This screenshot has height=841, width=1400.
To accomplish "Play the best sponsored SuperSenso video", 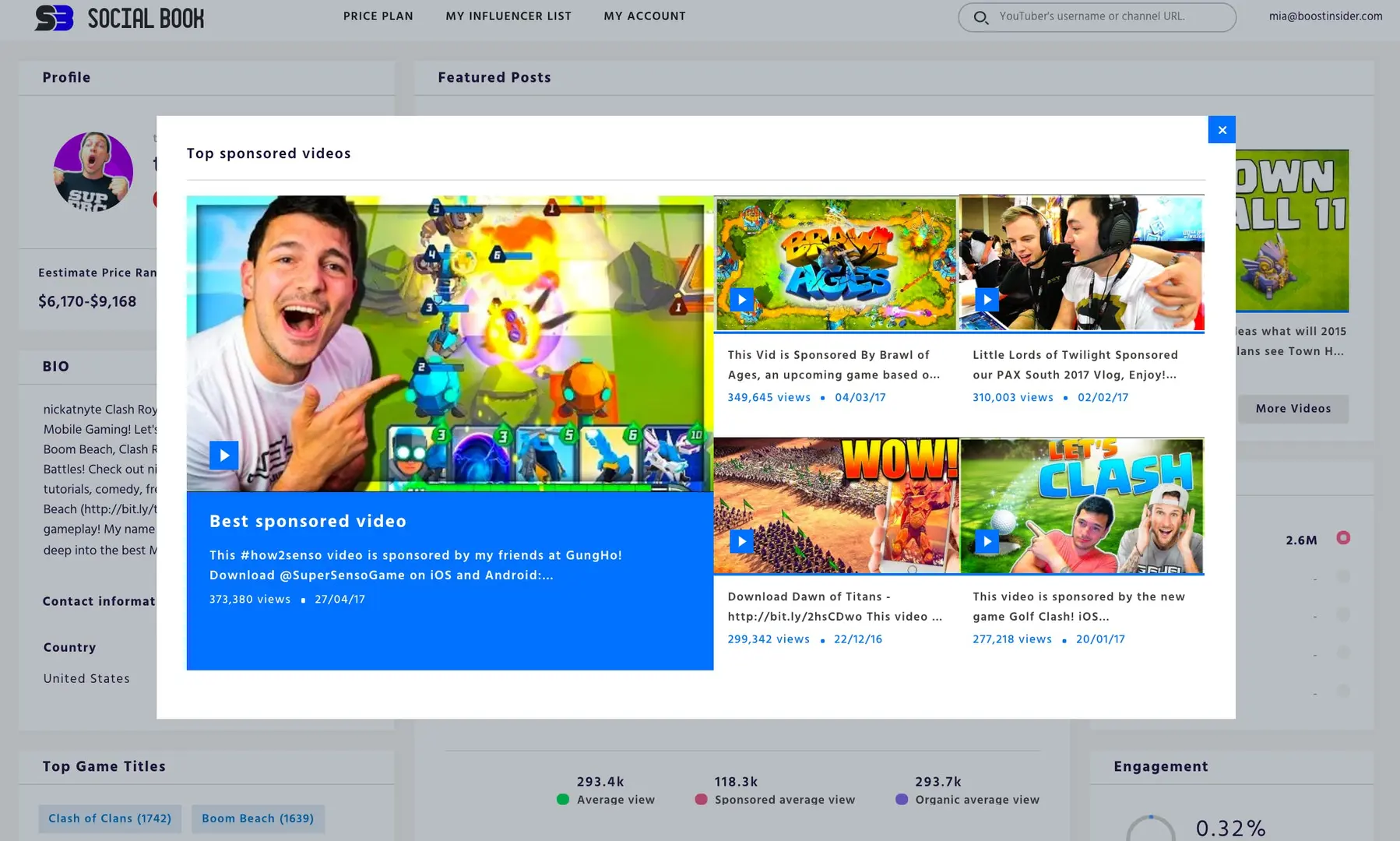I will (223, 456).
